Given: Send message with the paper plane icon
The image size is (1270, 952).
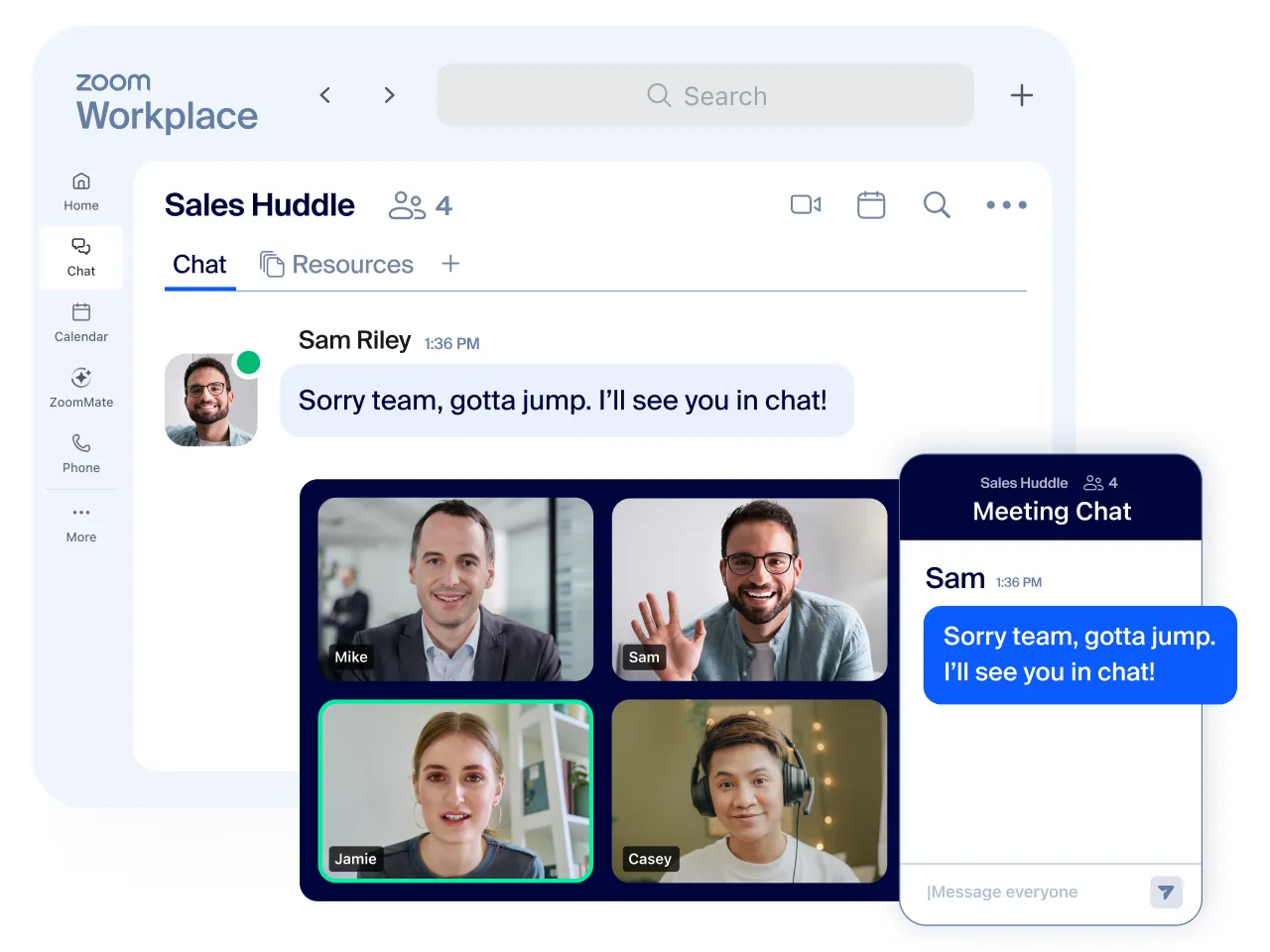Looking at the screenshot, I should click(x=1166, y=892).
